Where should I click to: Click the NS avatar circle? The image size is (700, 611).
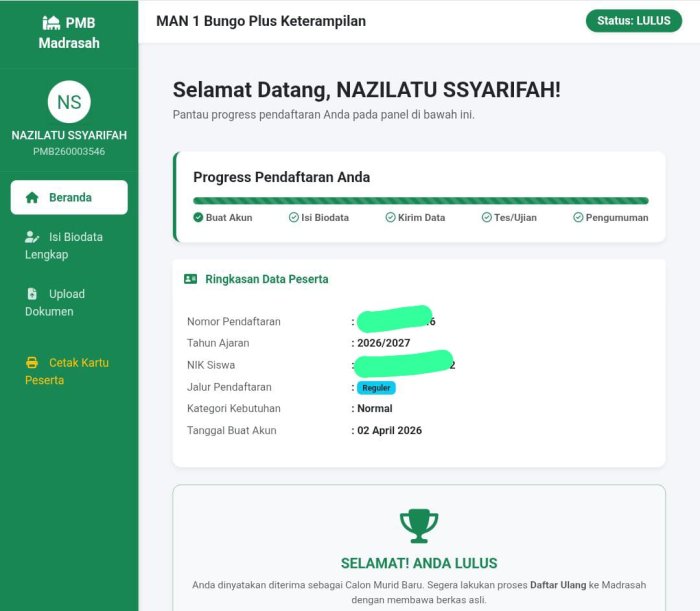pyautogui.click(x=69, y=102)
